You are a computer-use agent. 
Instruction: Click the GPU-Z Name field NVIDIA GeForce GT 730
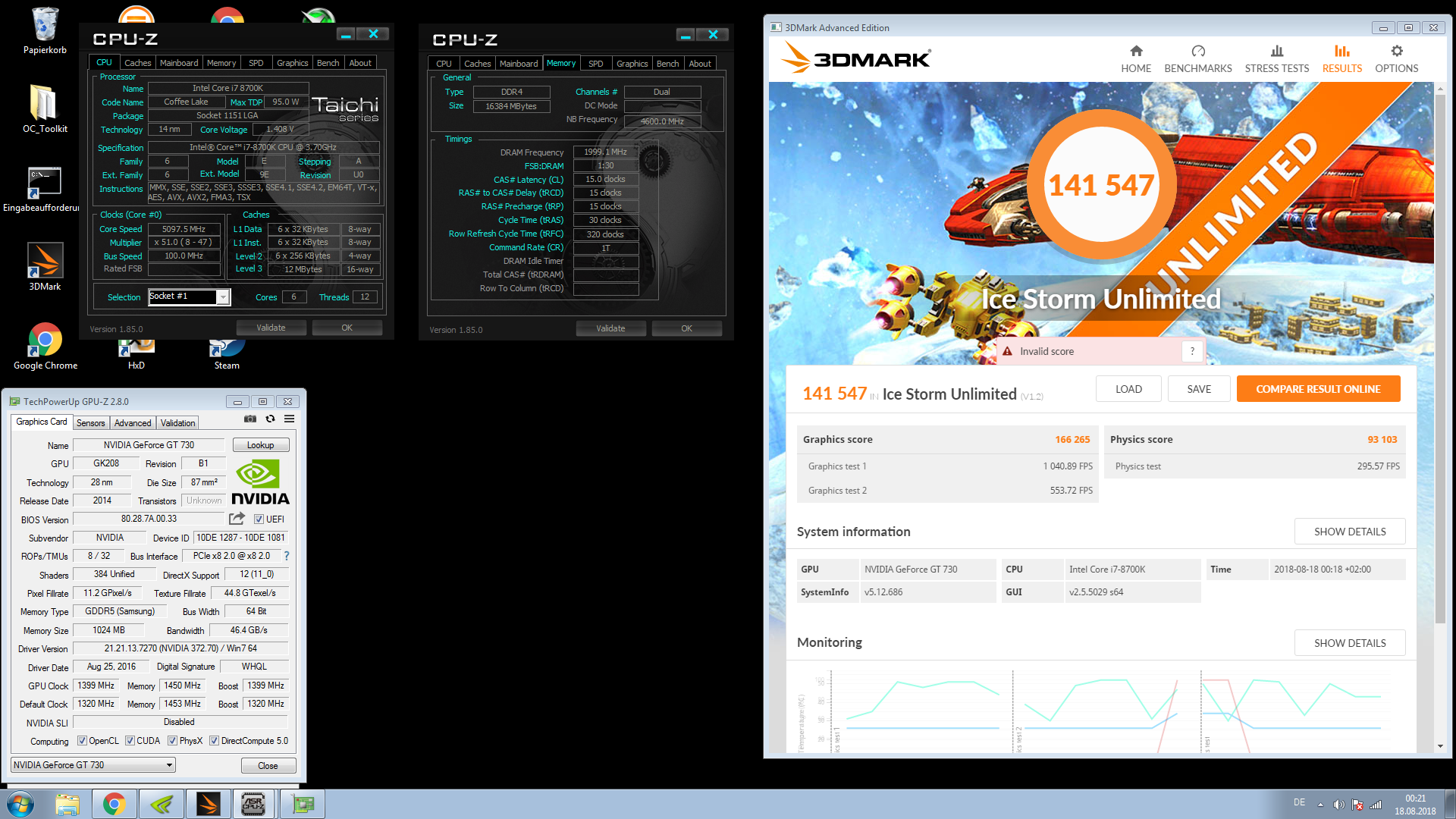click(x=149, y=445)
